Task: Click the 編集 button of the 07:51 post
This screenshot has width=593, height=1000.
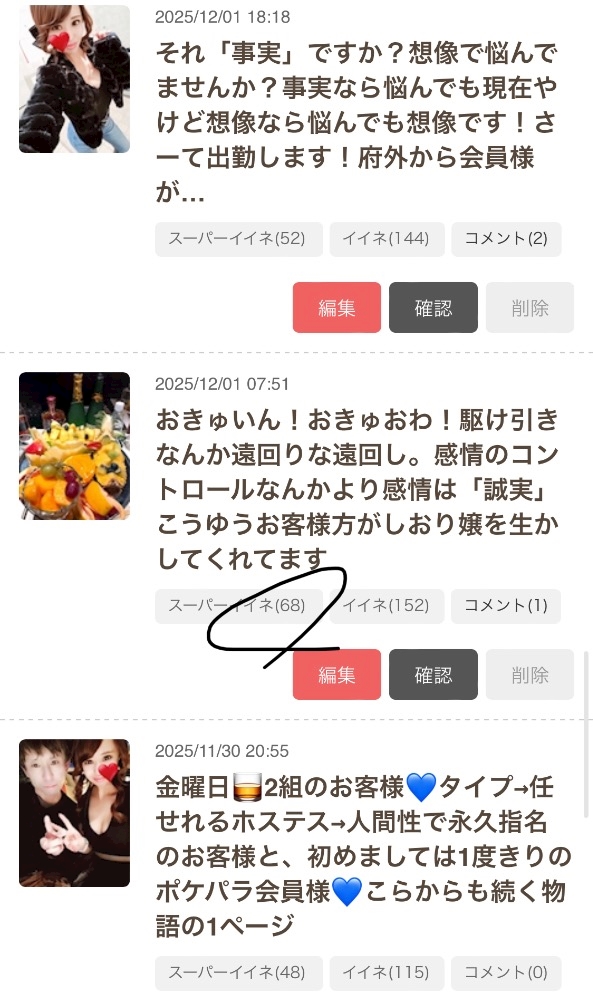Action: pos(337,675)
